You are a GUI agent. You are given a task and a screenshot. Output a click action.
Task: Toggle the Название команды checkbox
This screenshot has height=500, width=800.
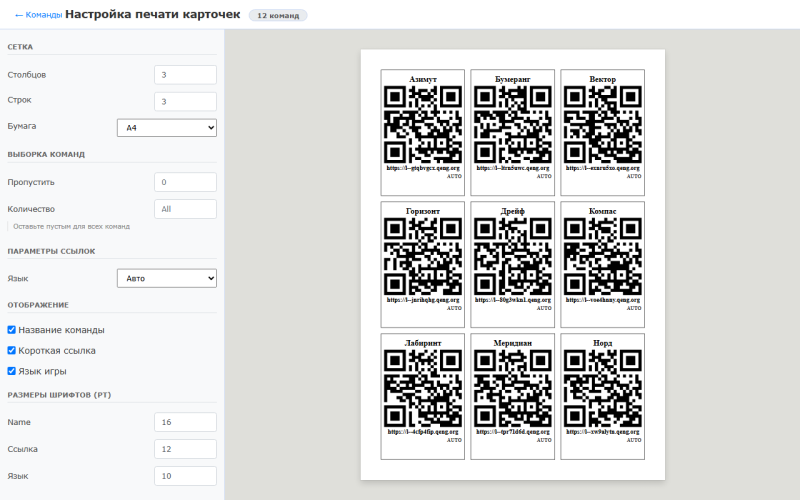click(x=11, y=330)
